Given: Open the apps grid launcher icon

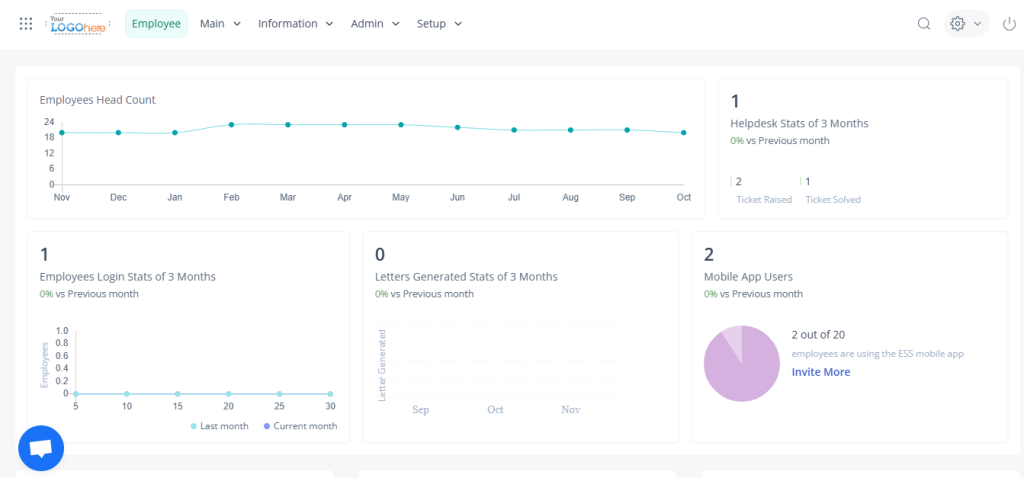Looking at the screenshot, I should coord(26,24).
